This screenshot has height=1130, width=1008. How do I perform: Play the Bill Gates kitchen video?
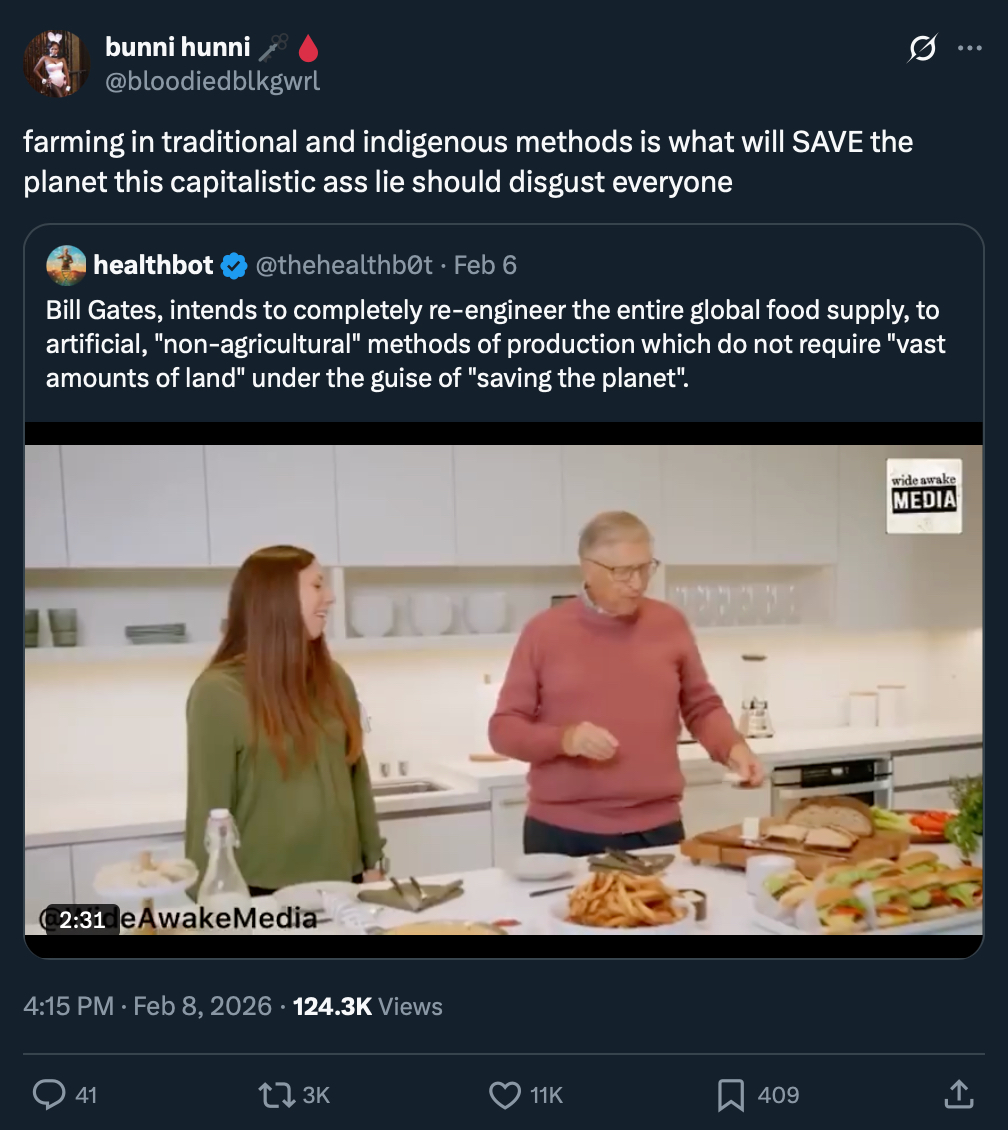pyautogui.click(x=504, y=690)
